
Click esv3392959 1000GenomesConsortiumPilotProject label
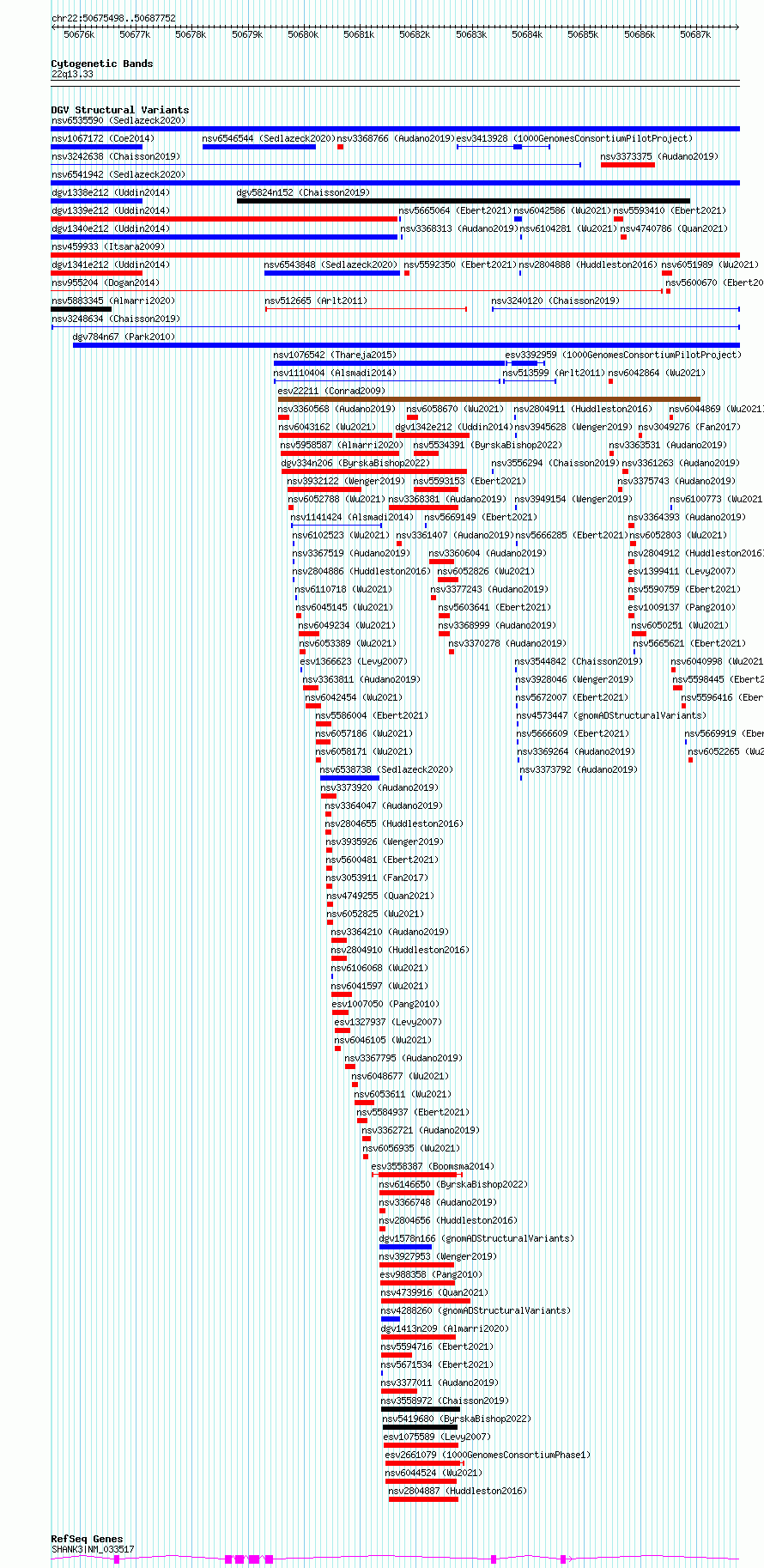pos(623,355)
